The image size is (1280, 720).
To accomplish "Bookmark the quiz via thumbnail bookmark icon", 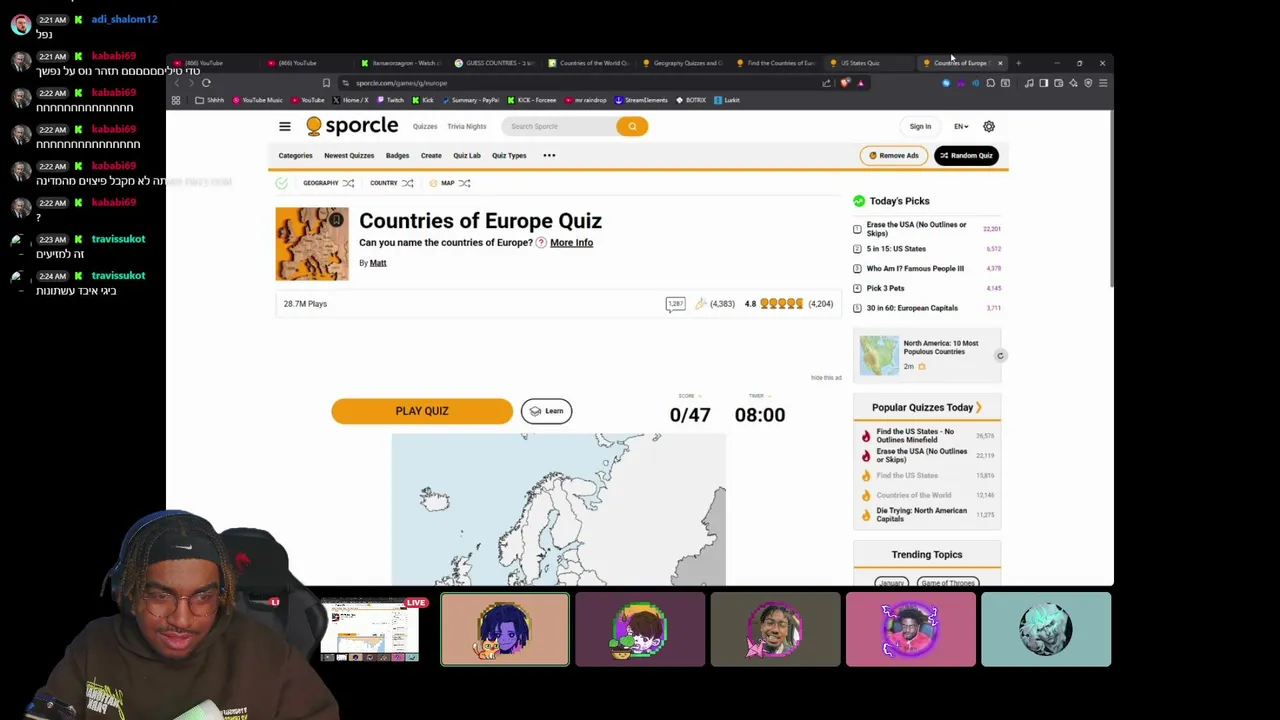I will click(x=337, y=219).
